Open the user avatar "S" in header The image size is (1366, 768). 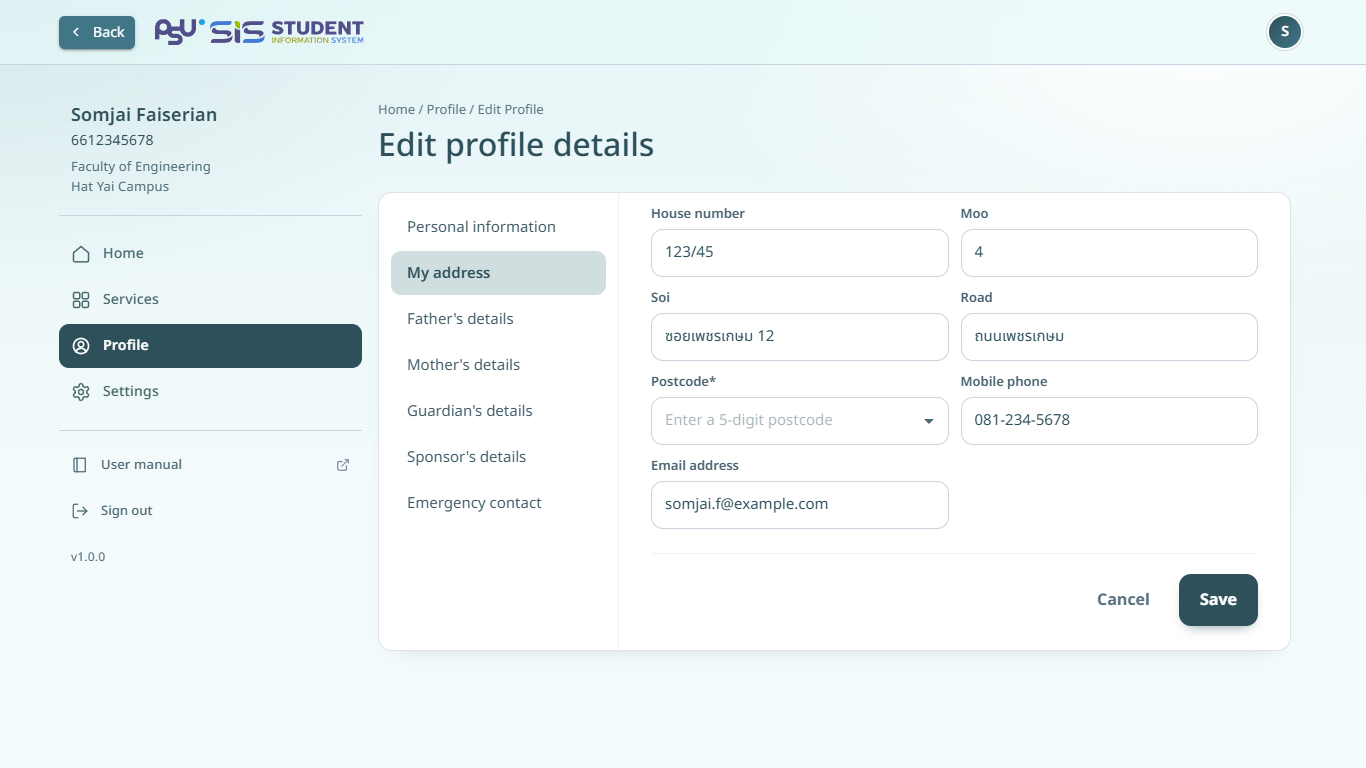click(x=1285, y=32)
